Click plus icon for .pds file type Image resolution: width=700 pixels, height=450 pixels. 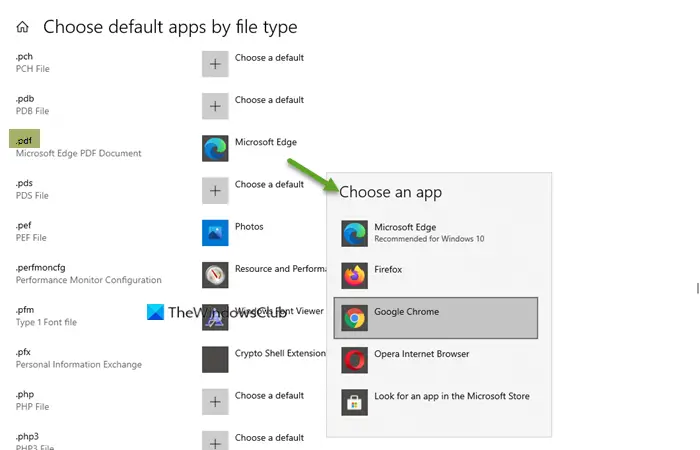[215, 191]
